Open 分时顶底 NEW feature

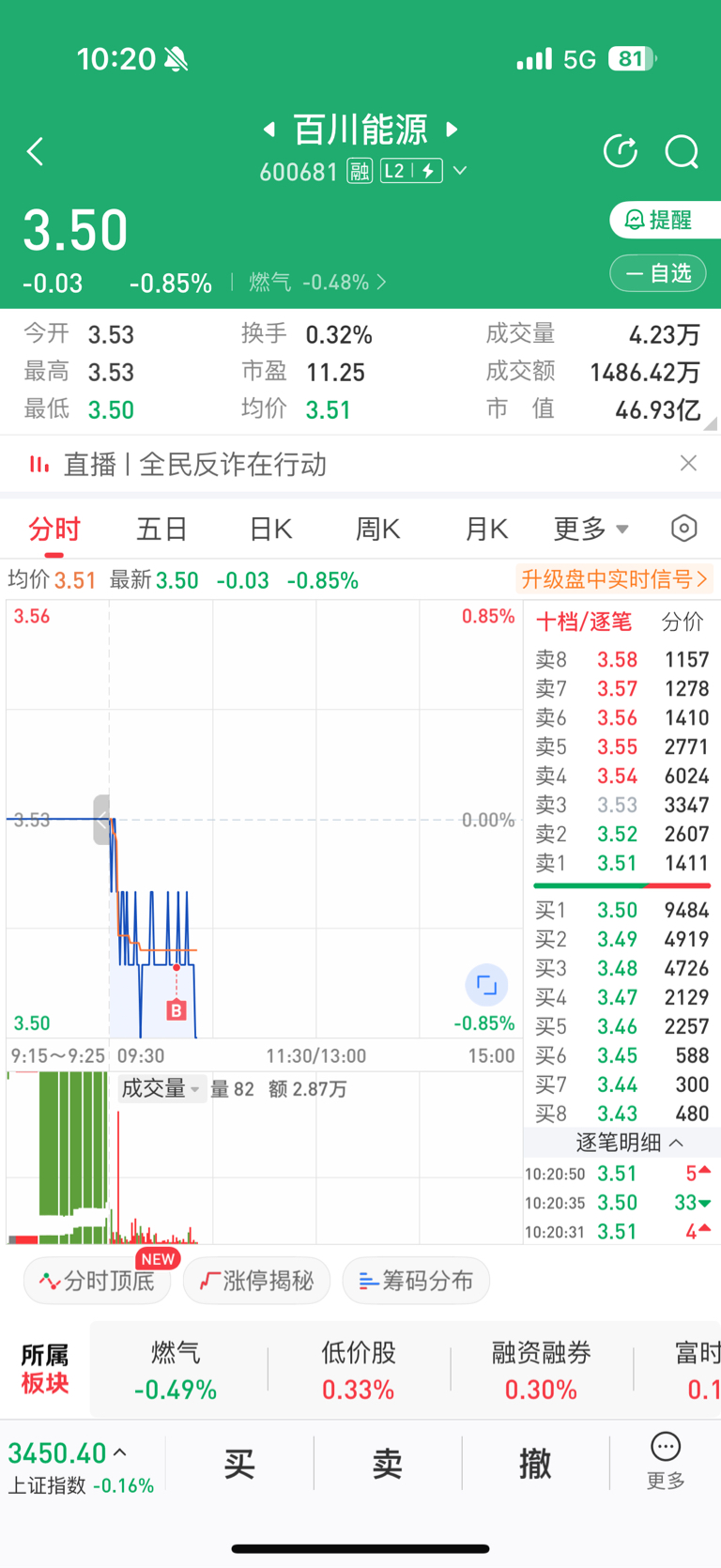98,1281
